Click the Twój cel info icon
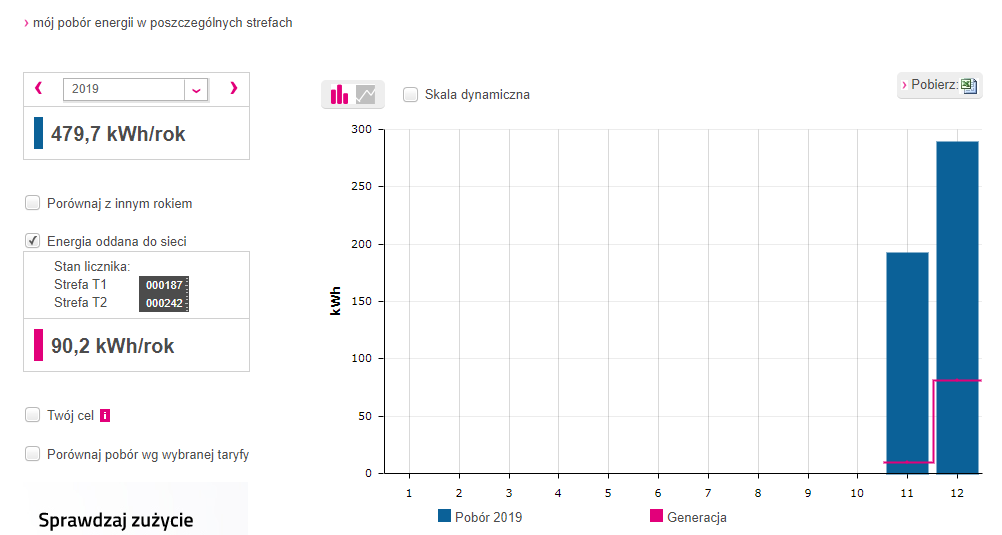 coord(105,415)
